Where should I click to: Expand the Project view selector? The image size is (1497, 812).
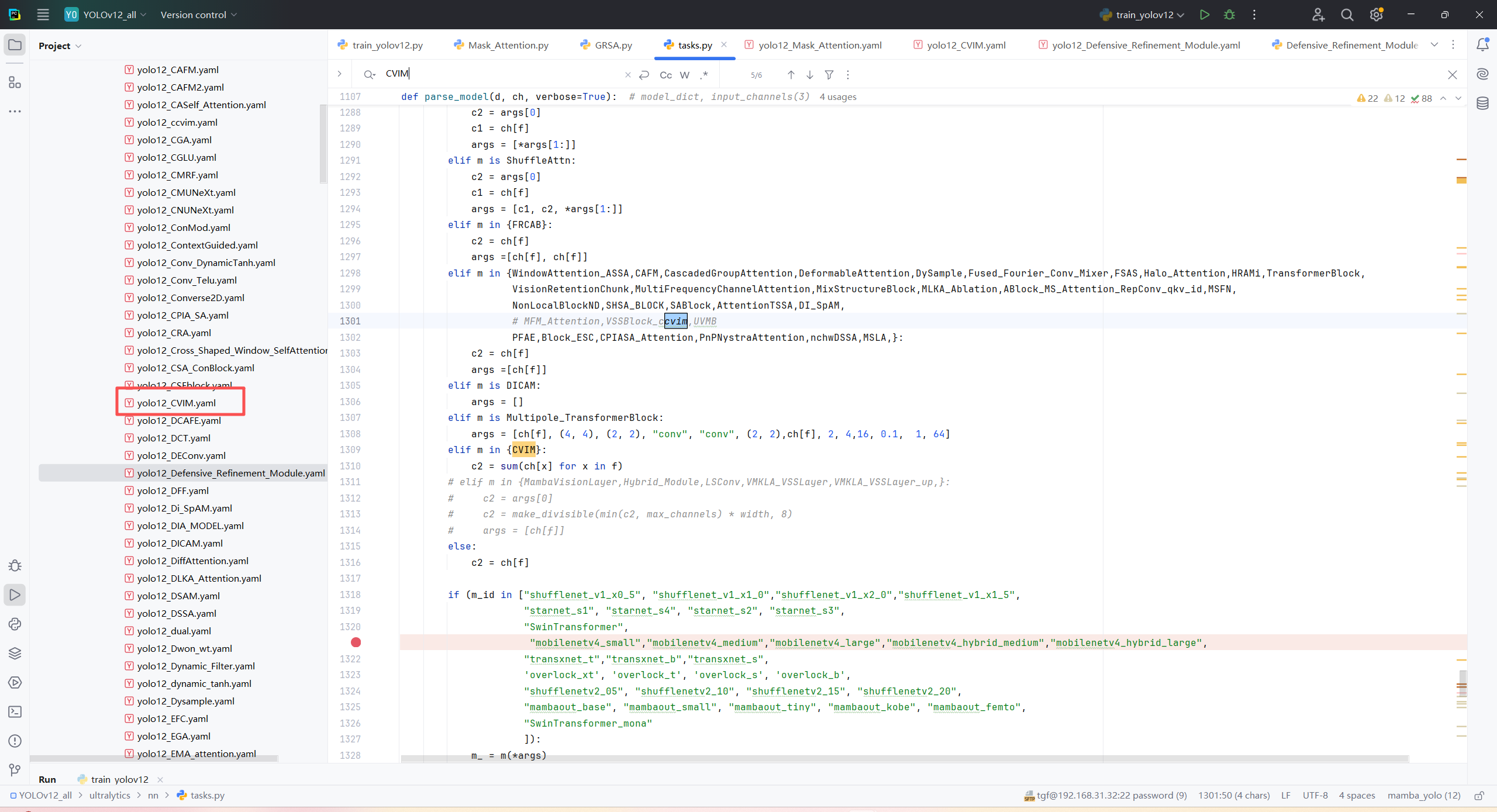pos(60,46)
